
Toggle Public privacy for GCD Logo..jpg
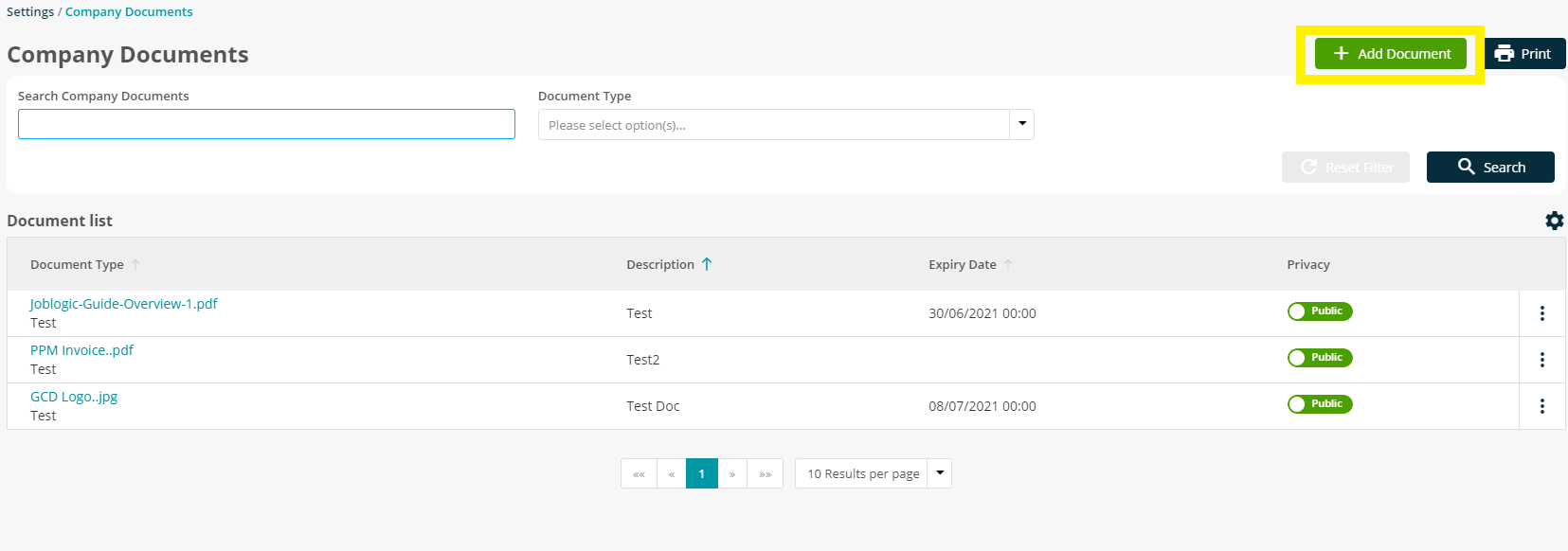(x=1320, y=404)
